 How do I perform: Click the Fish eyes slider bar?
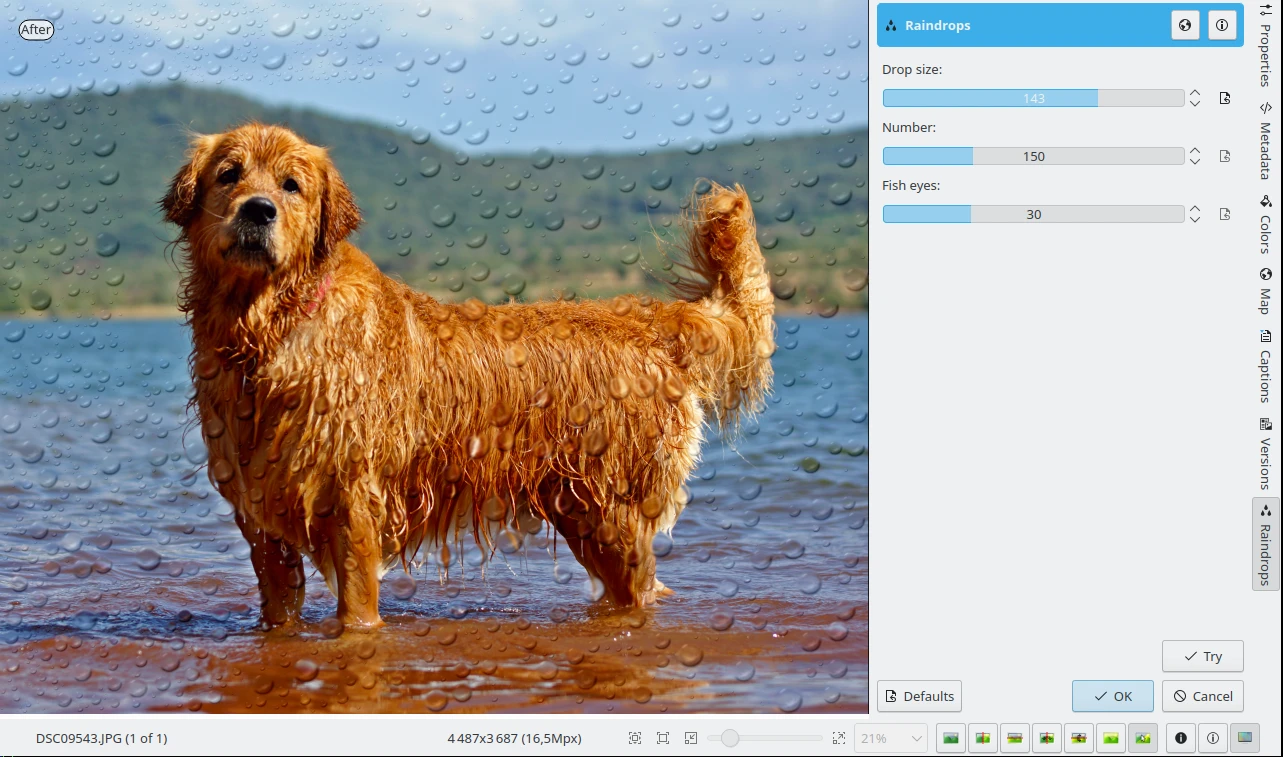pos(1033,214)
